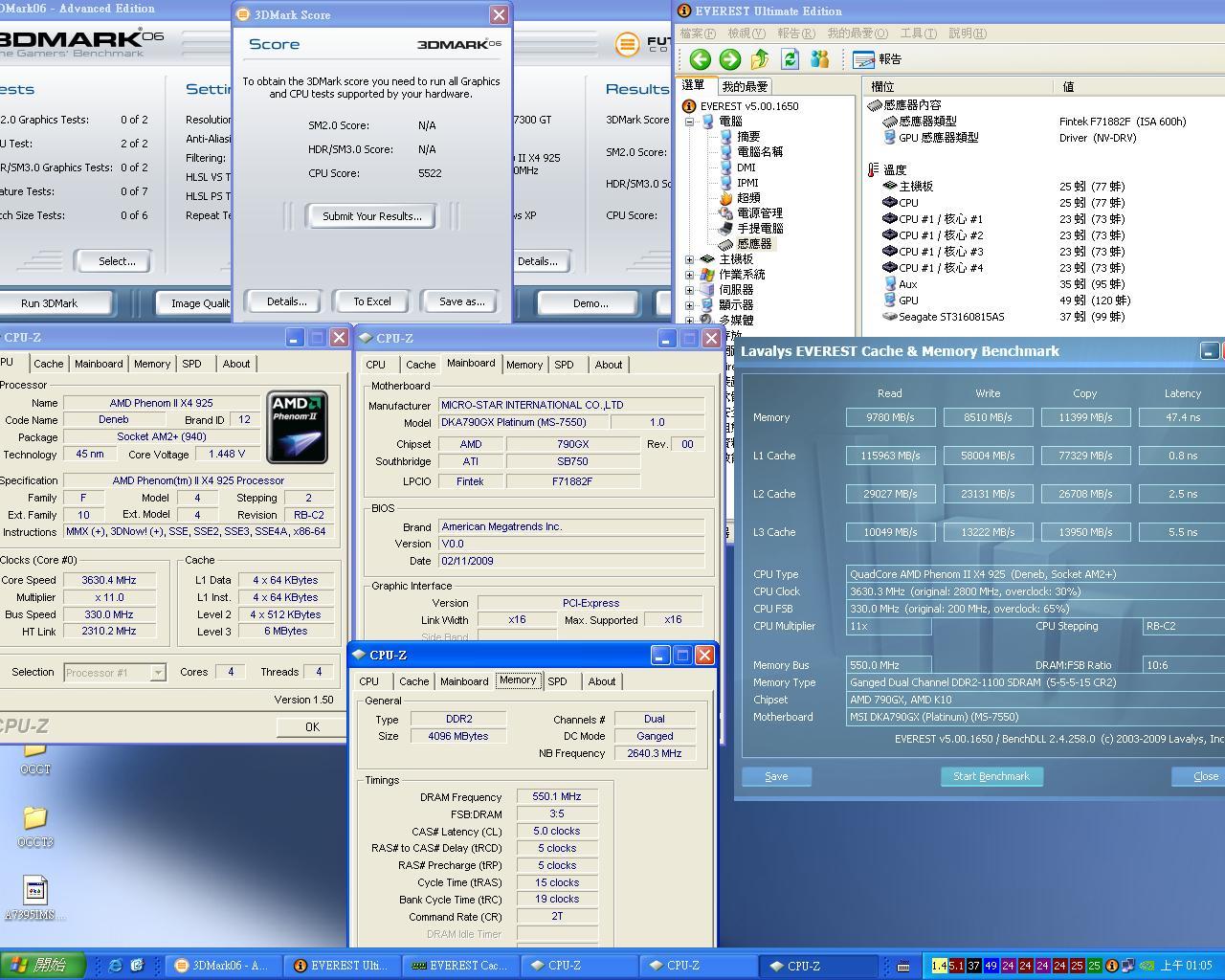
Task: Open About tab in the left CPU-Z window
Action: click(x=235, y=364)
